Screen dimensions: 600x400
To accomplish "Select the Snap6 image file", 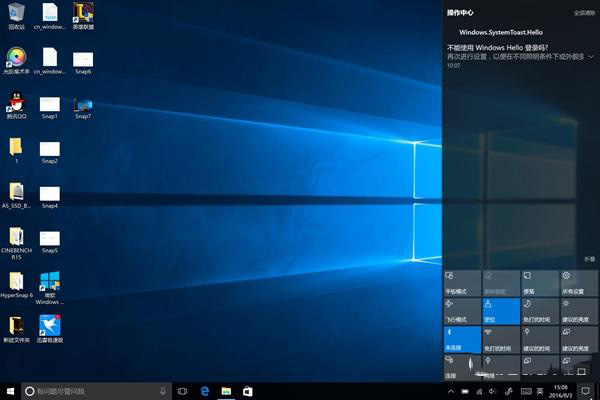I will click(83, 62).
